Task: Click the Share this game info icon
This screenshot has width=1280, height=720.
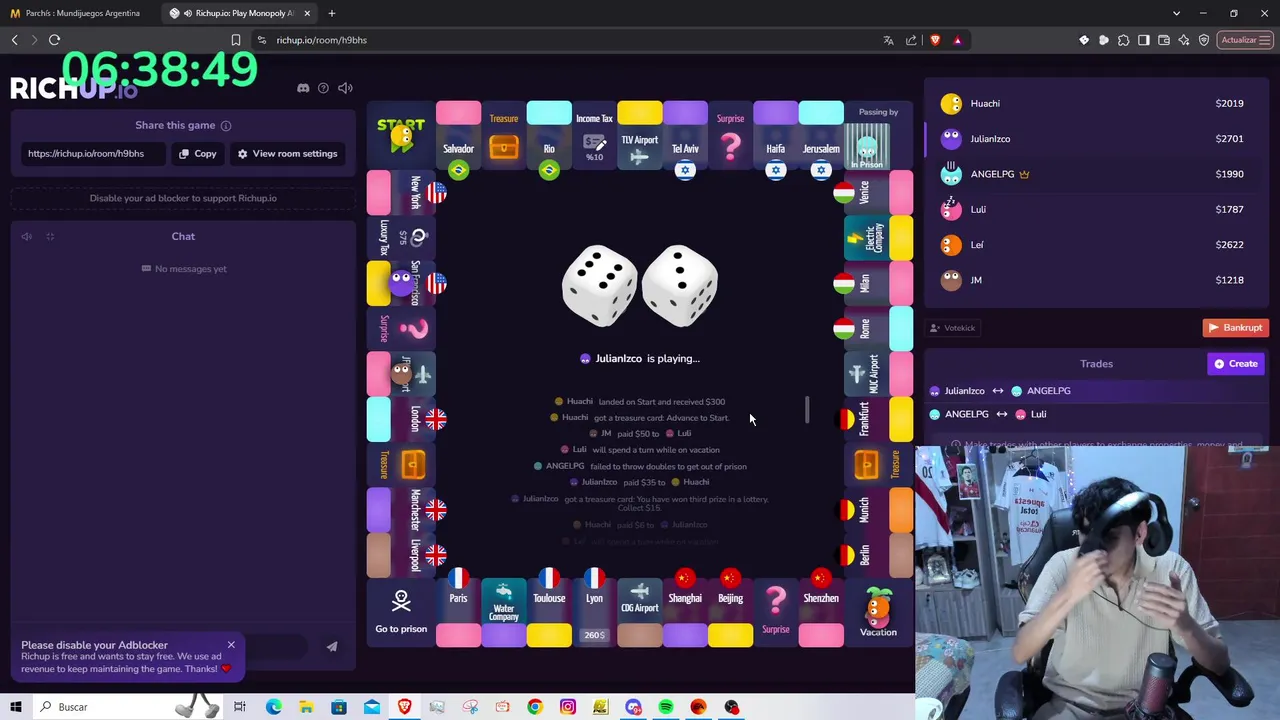Action: pyautogui.click(x=226, y=126)
